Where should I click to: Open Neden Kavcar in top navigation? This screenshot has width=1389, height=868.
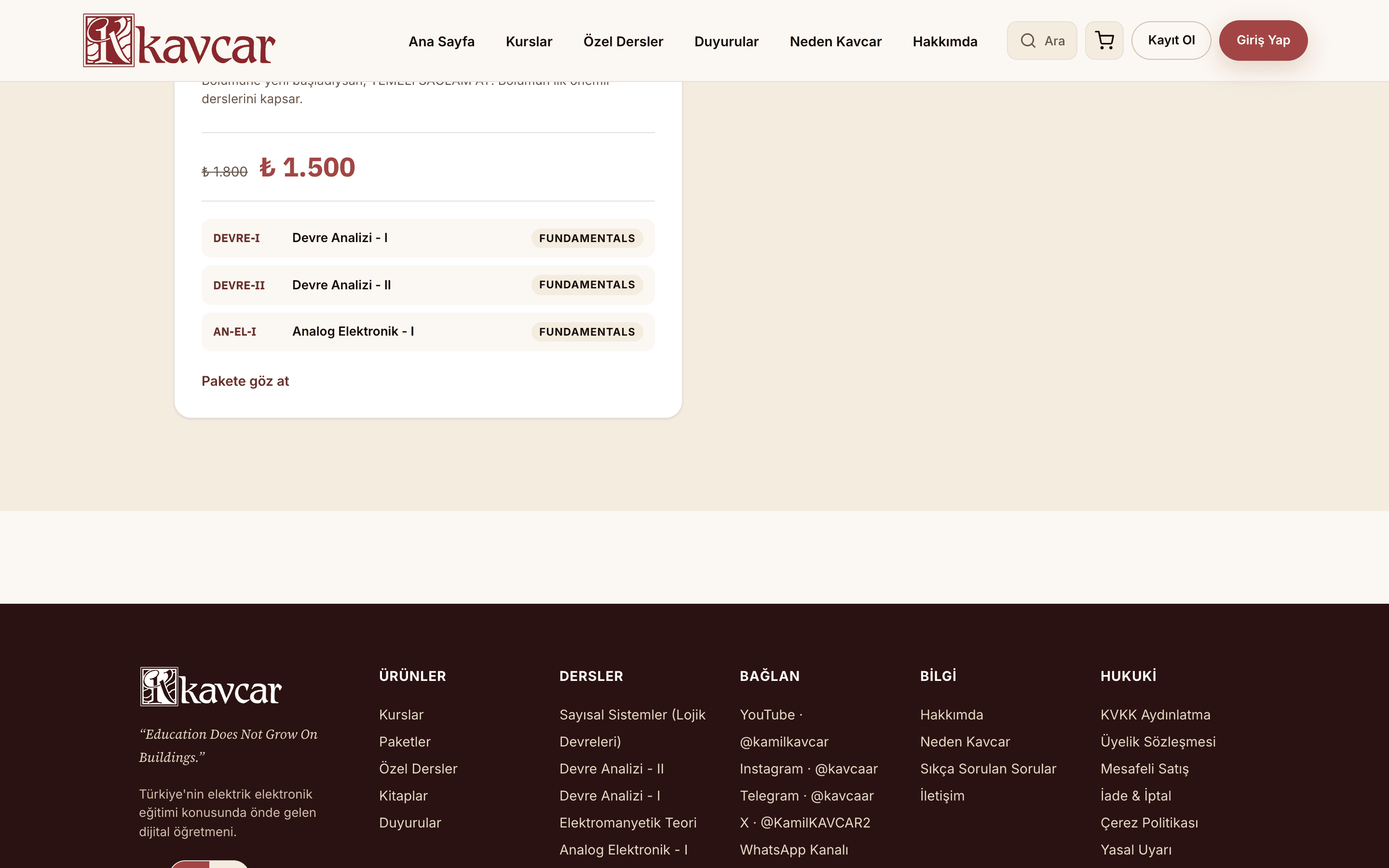point(835,41)
